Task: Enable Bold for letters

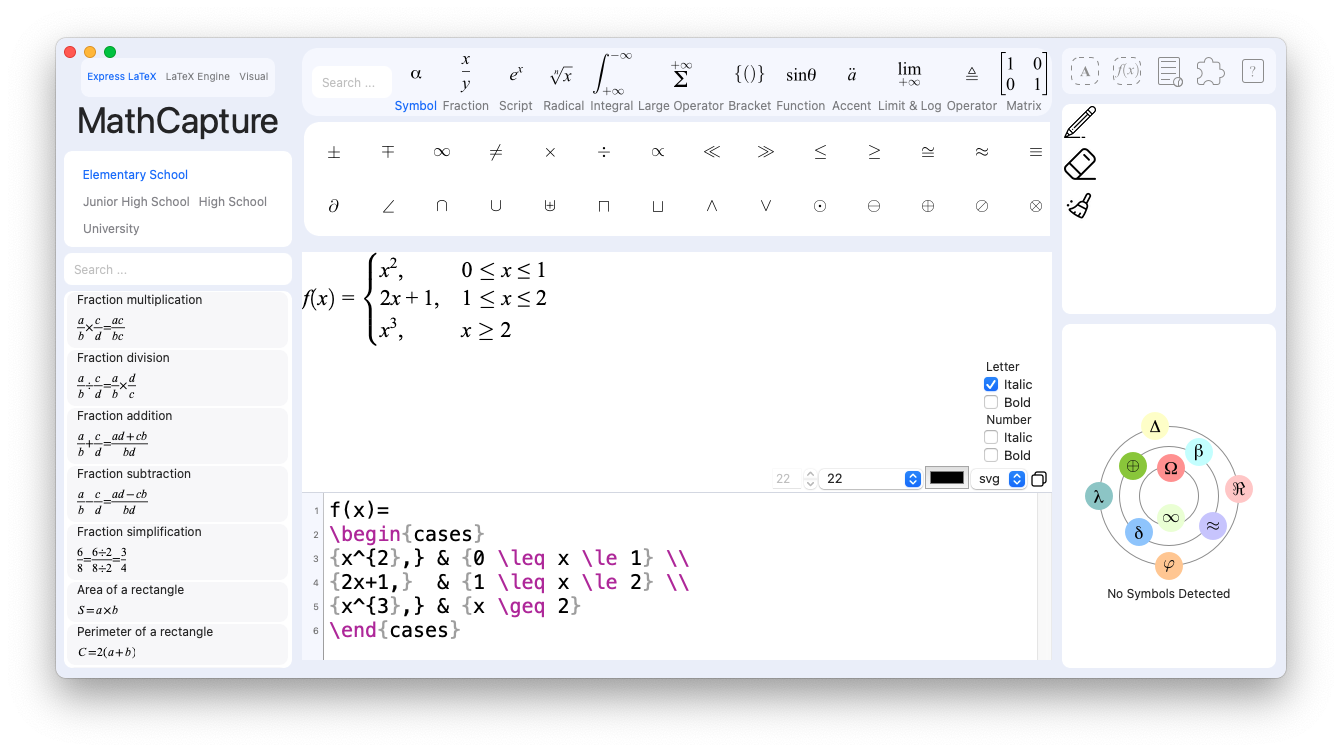Action: (x=991, y=402)
